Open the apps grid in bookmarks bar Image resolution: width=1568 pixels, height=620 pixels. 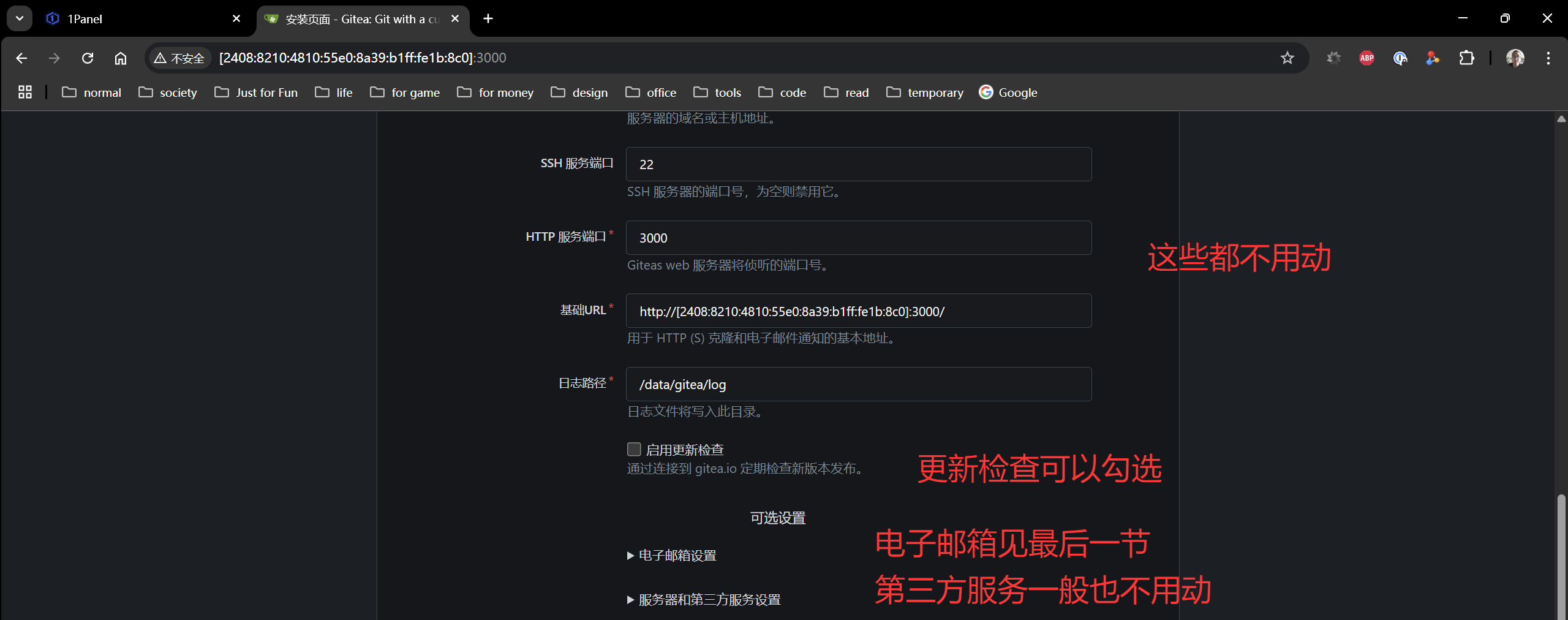tap(25, 93)
